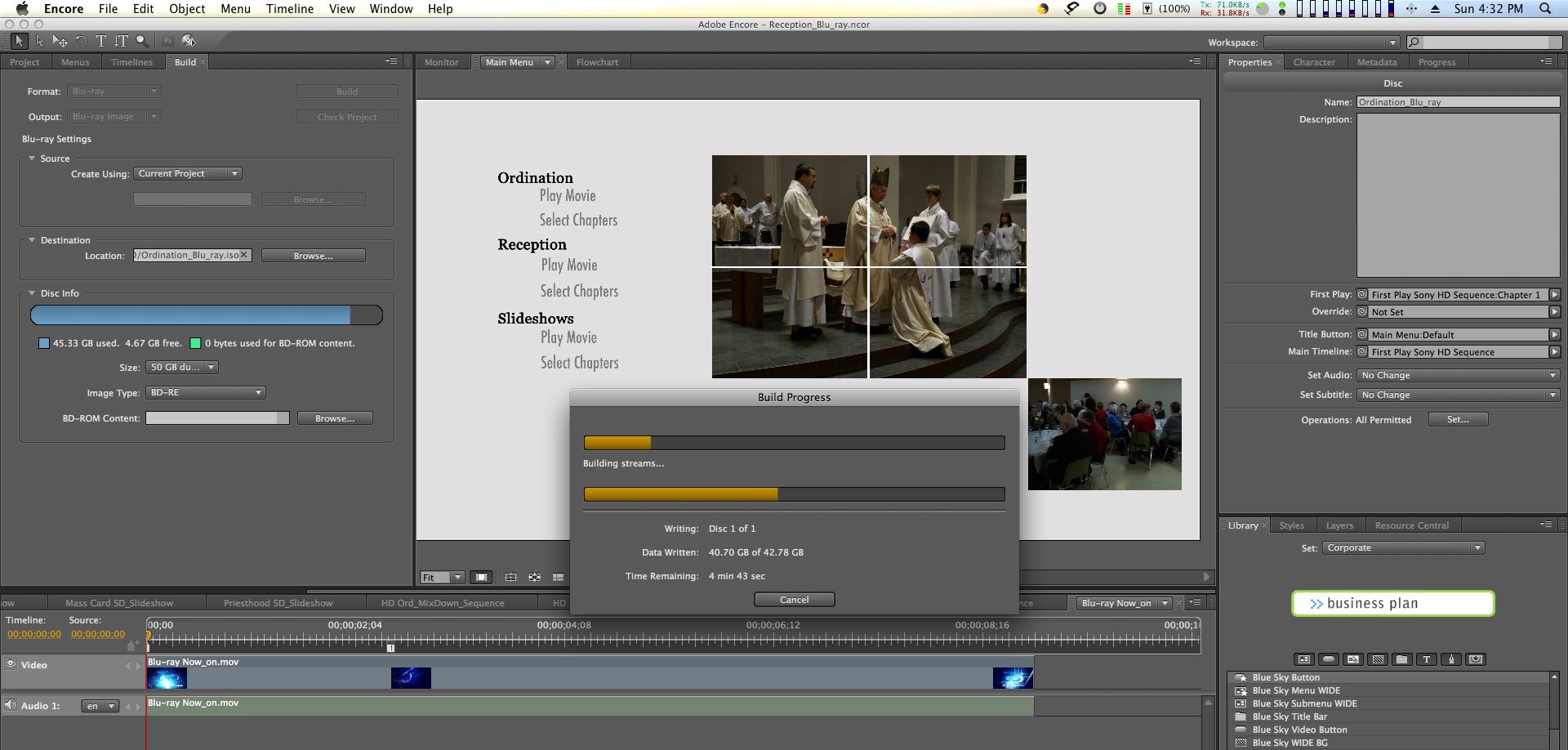Activate the Zoom magnifier tool
The image size is (1568, 750).
click(142, 41)
